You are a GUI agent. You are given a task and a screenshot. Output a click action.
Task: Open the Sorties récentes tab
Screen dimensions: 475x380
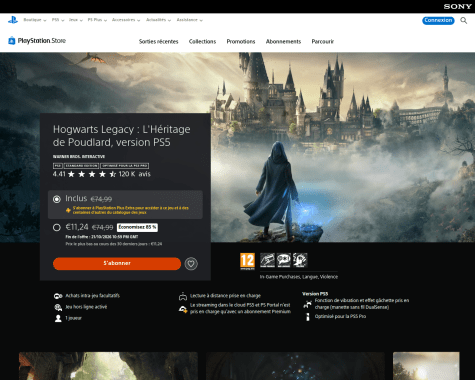tap(159, 42)
